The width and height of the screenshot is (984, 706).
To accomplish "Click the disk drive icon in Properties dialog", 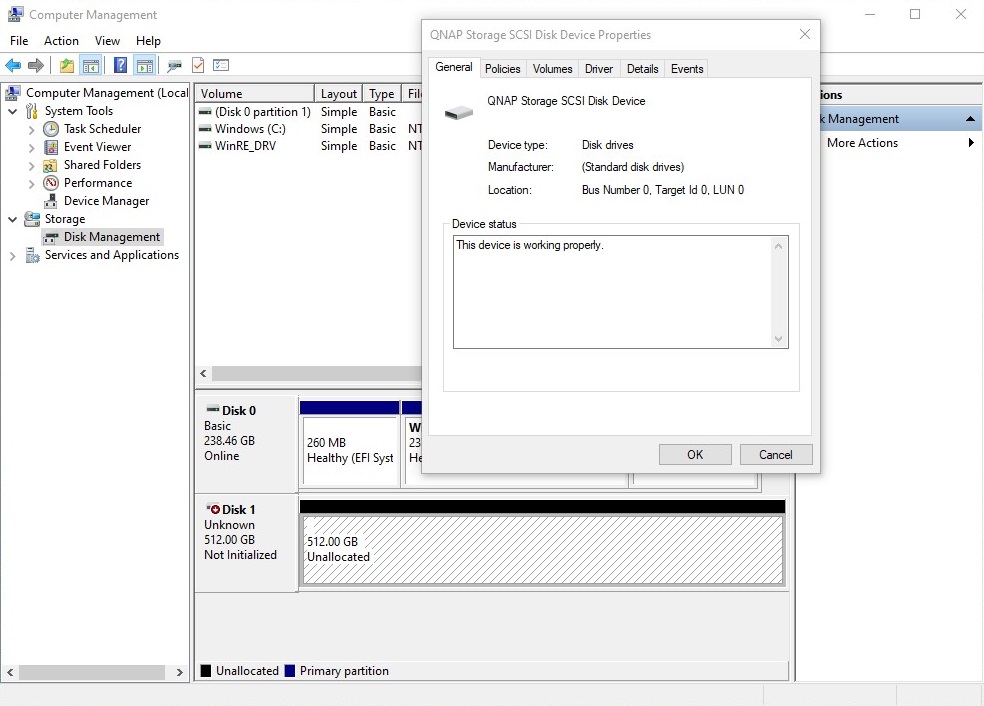I will click(x=459, y=112).
